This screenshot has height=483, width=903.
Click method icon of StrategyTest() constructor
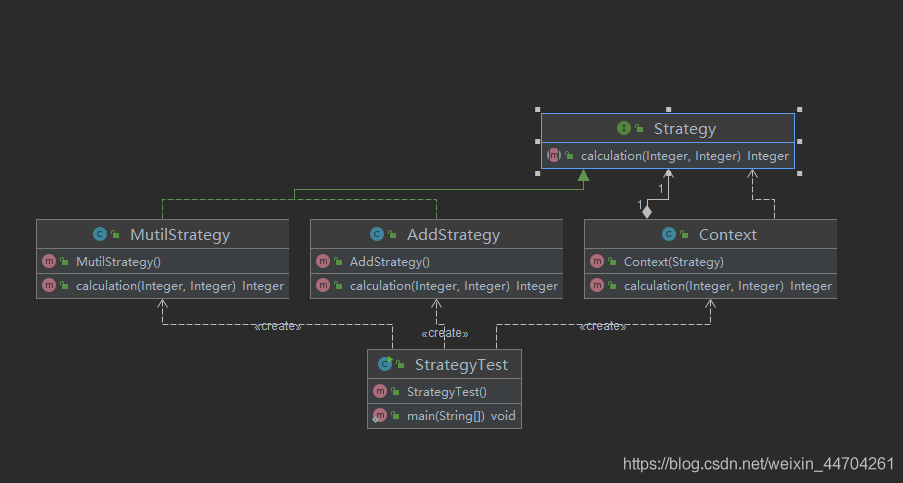(x=380, y=391)
